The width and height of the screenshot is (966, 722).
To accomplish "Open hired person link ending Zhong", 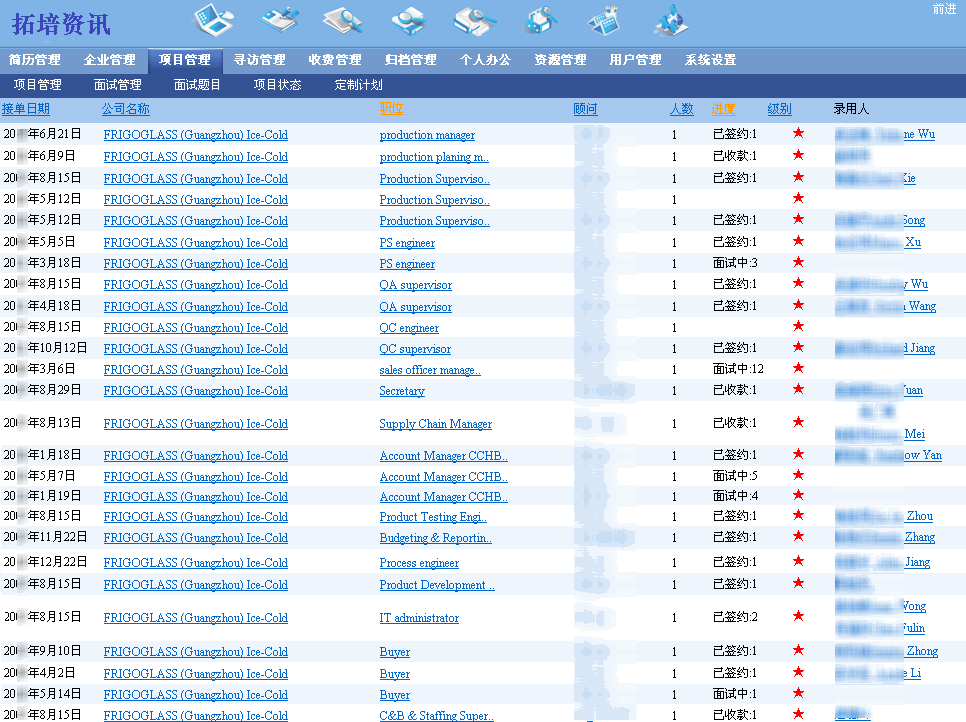I will click(x=887, y=651).
